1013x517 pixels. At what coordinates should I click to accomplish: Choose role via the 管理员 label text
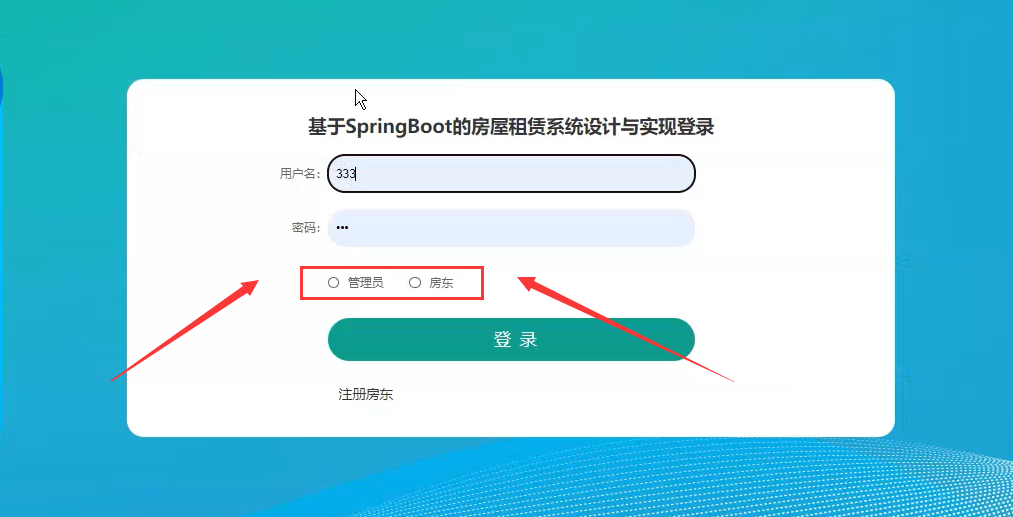click(366, 282)
